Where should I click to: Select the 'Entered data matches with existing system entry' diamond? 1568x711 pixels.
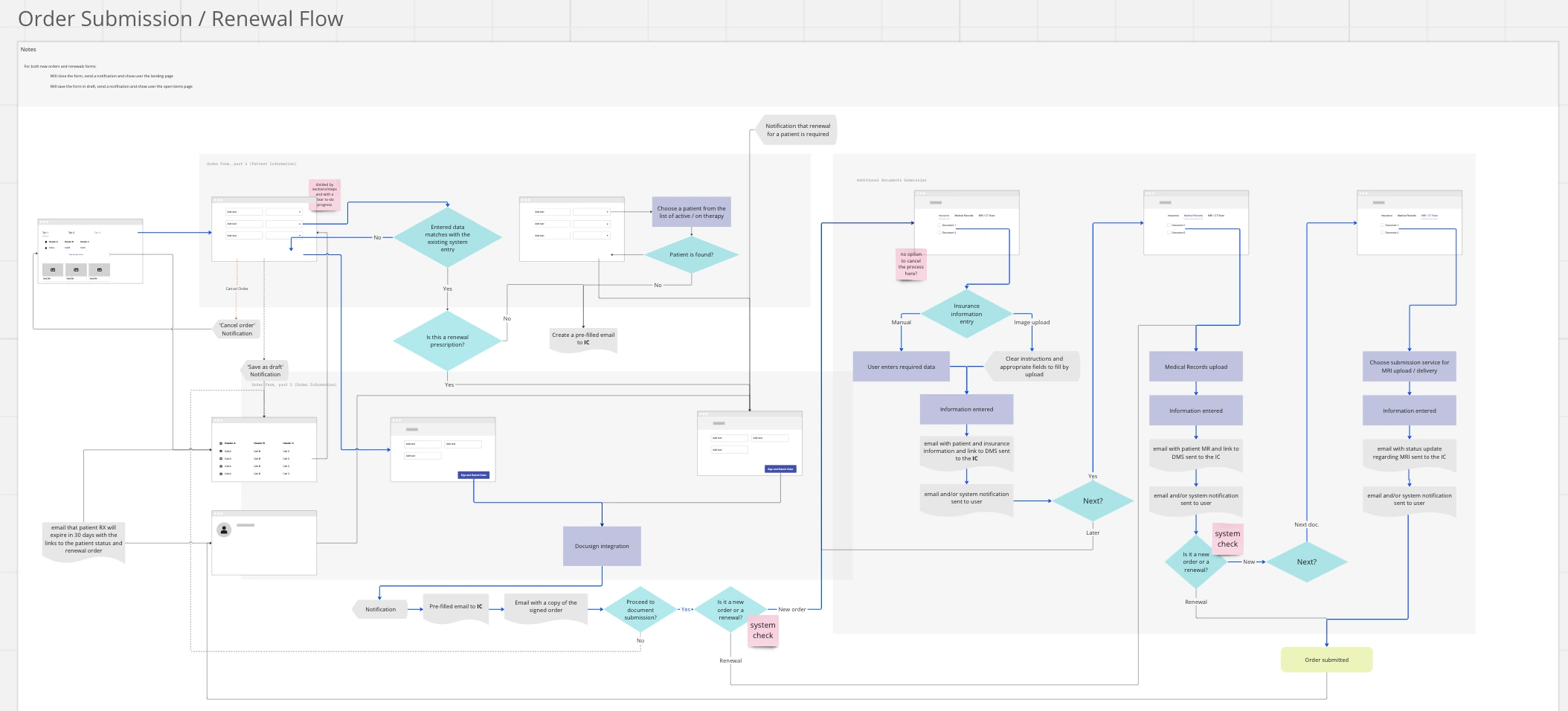click(x=447, y=238)
